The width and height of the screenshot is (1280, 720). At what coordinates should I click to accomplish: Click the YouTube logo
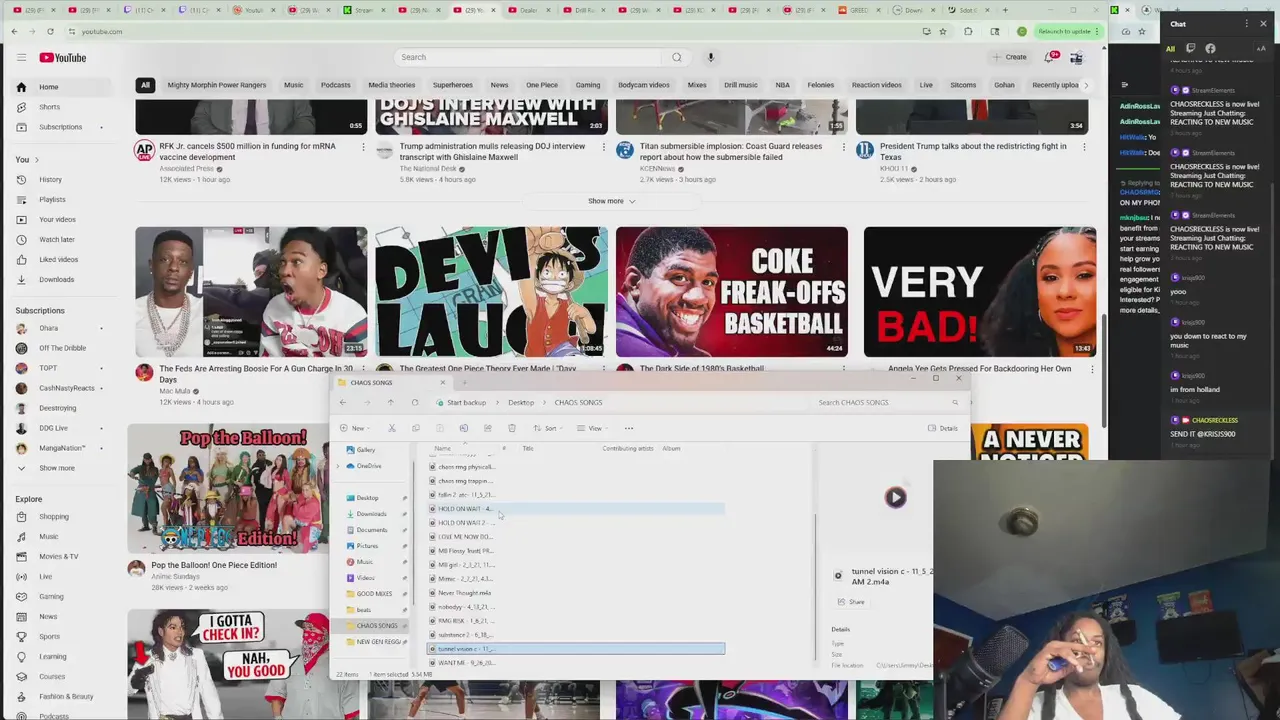(63, 58)
